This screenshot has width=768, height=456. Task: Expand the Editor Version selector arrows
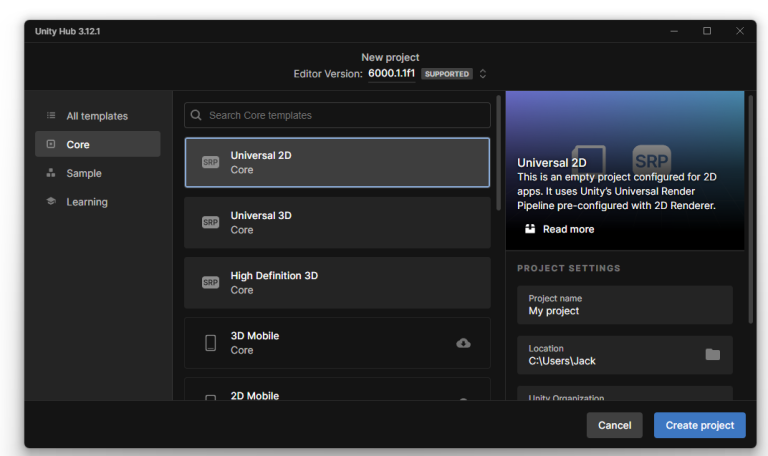click(x=483, y=73)
